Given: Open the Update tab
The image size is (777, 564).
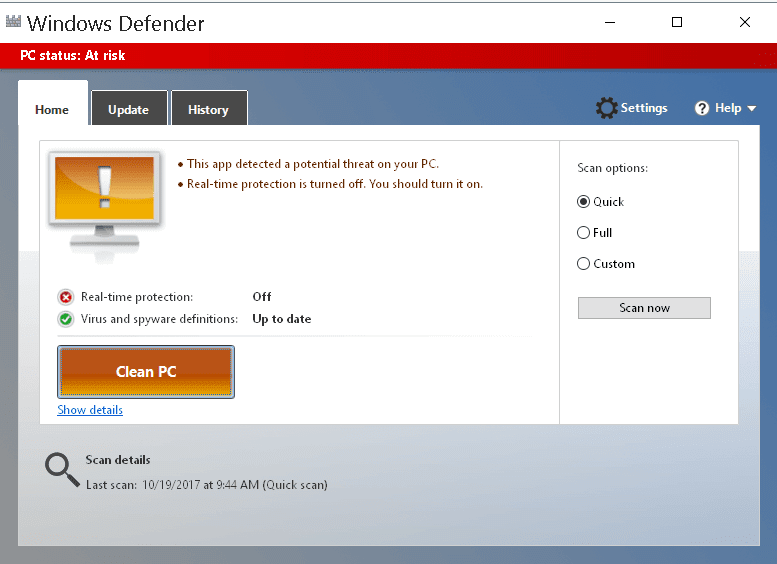Looking at the screenshot, I should pos(129,110).
